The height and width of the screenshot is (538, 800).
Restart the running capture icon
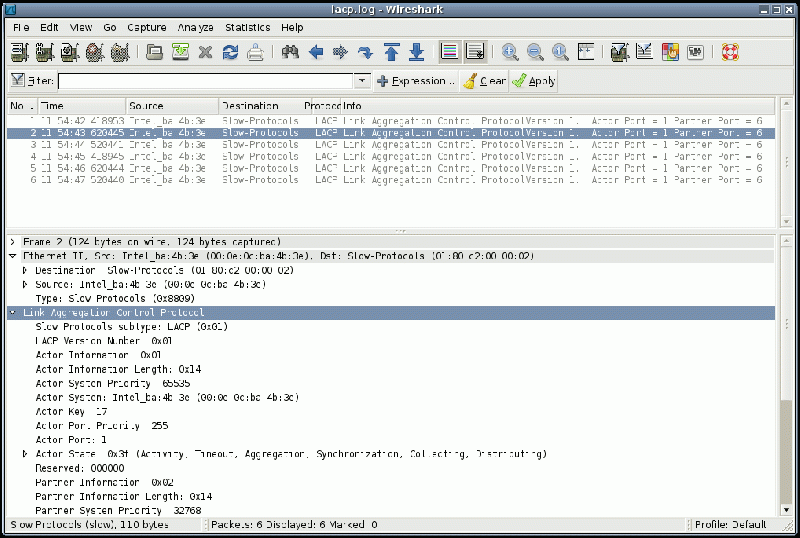(120, 52)
